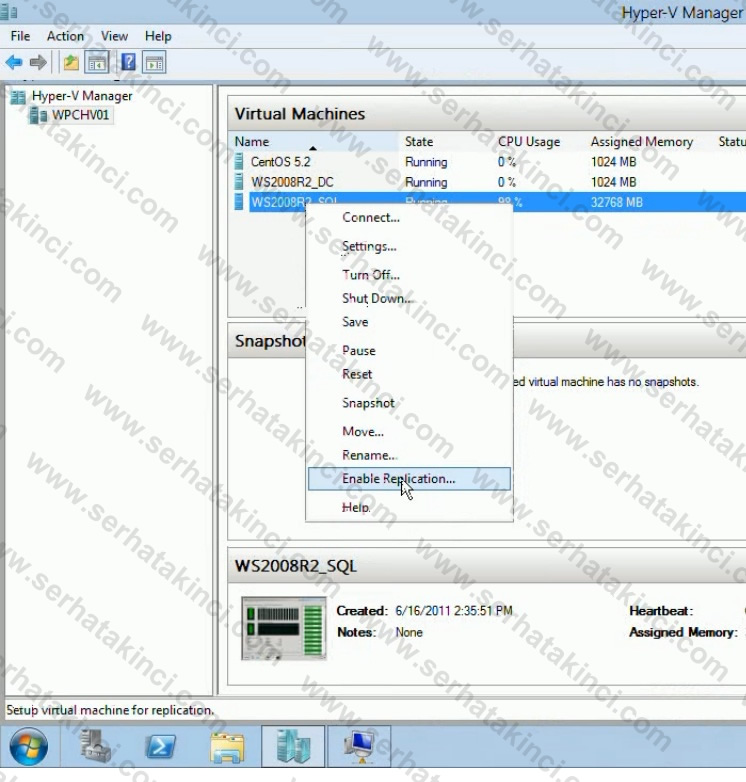The width and height of the screenshot is (746, 782).
Task: Select the WS2008R2_DC virtual machine name
Action: (292, 182)
